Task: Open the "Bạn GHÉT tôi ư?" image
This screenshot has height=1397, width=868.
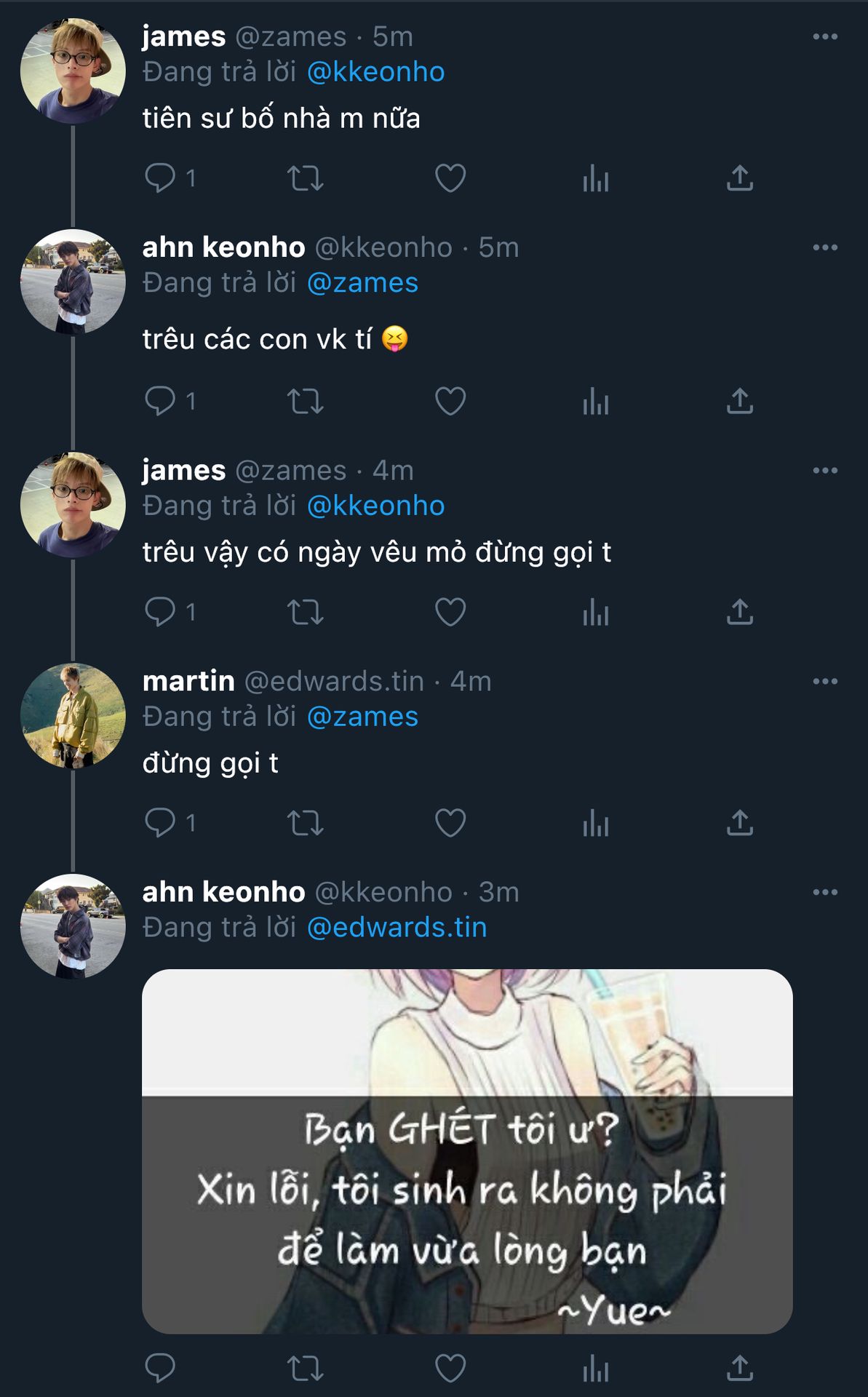Action: [467, 1151]
